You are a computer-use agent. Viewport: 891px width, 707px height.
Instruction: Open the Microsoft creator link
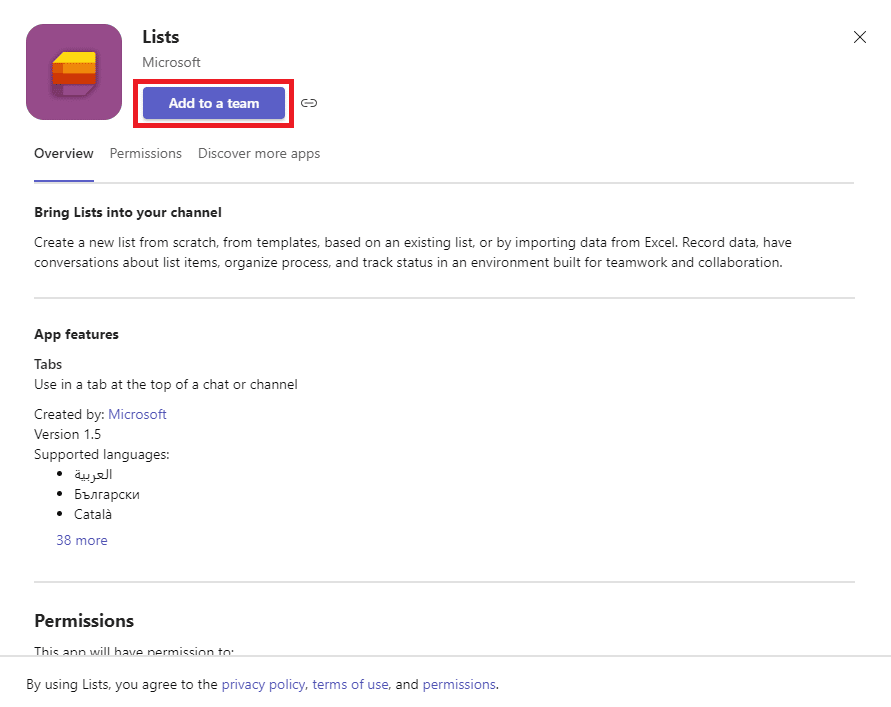[138, 414]
